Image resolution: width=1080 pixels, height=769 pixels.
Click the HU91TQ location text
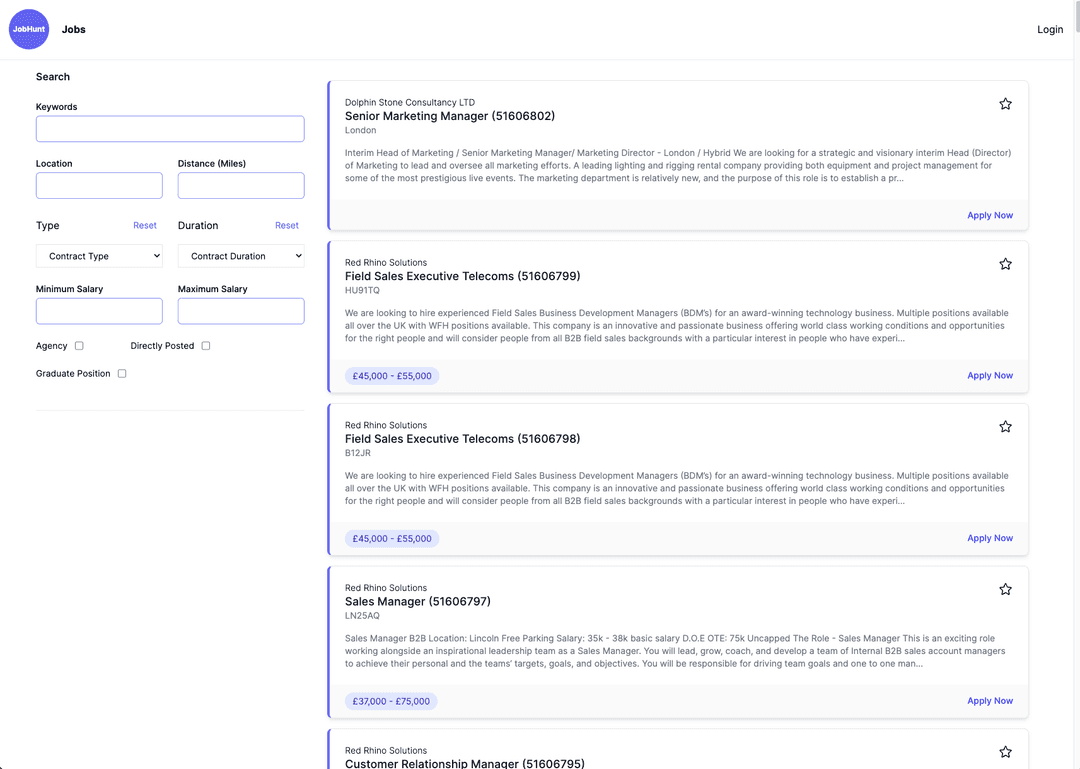click(x=362, y=290)
